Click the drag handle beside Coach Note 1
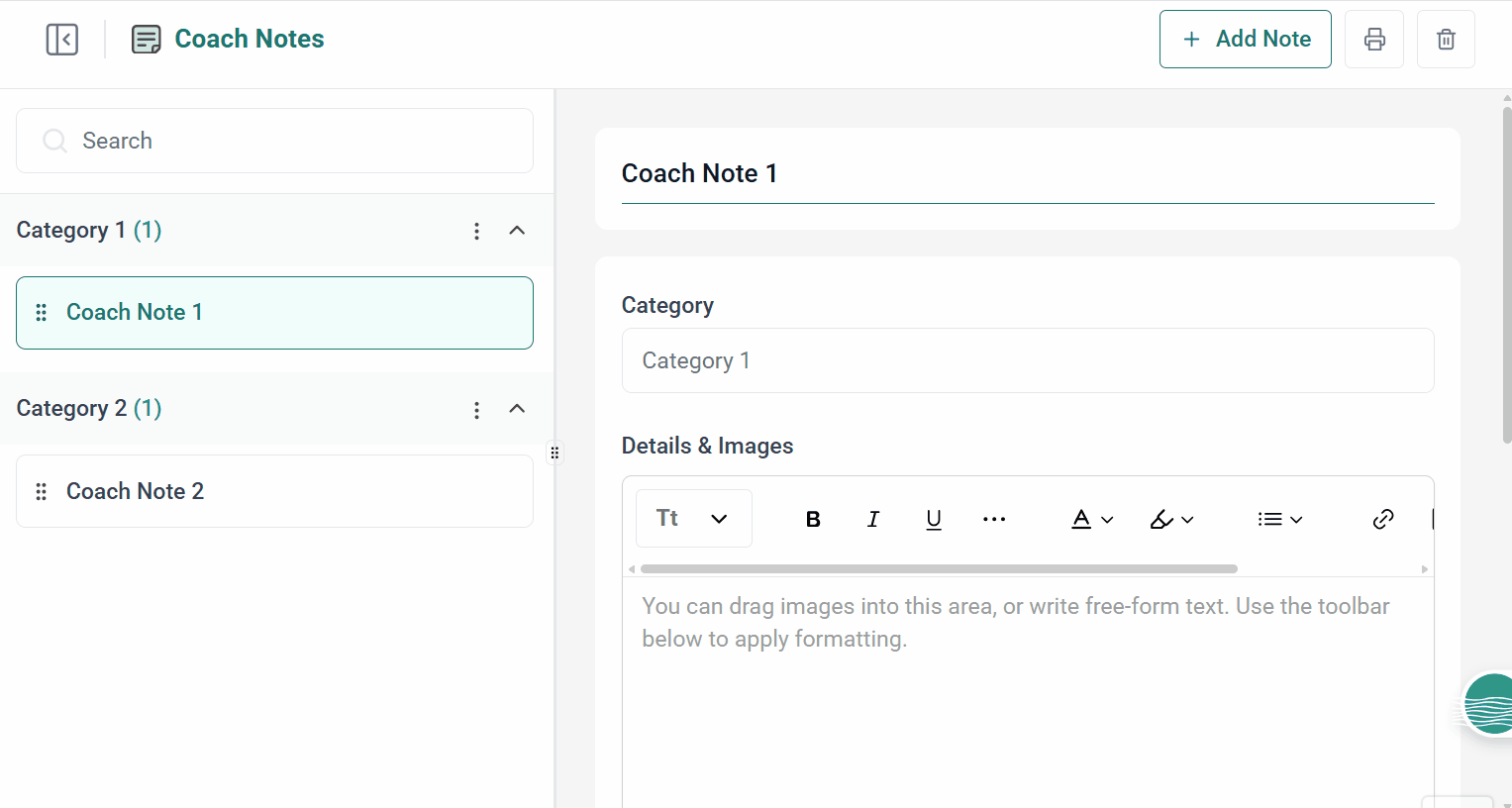 pyautogui.click(x=41, y=312)
